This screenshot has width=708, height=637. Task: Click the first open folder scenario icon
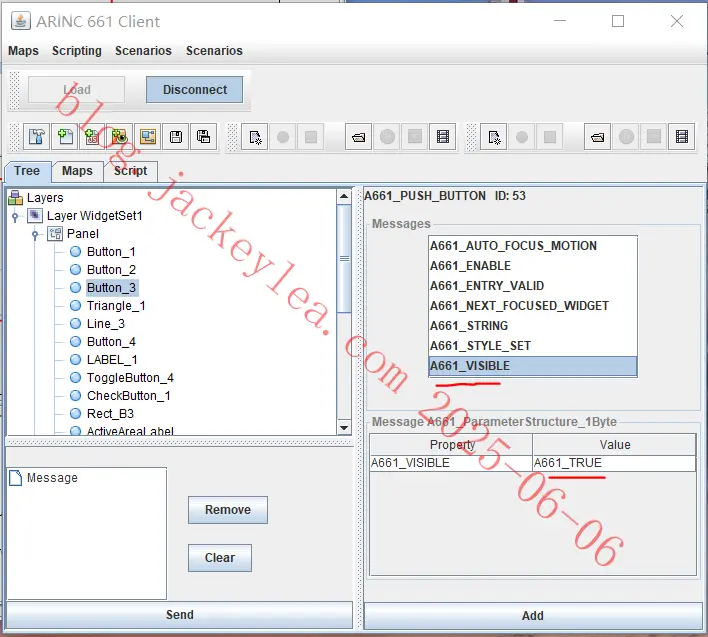359,137
